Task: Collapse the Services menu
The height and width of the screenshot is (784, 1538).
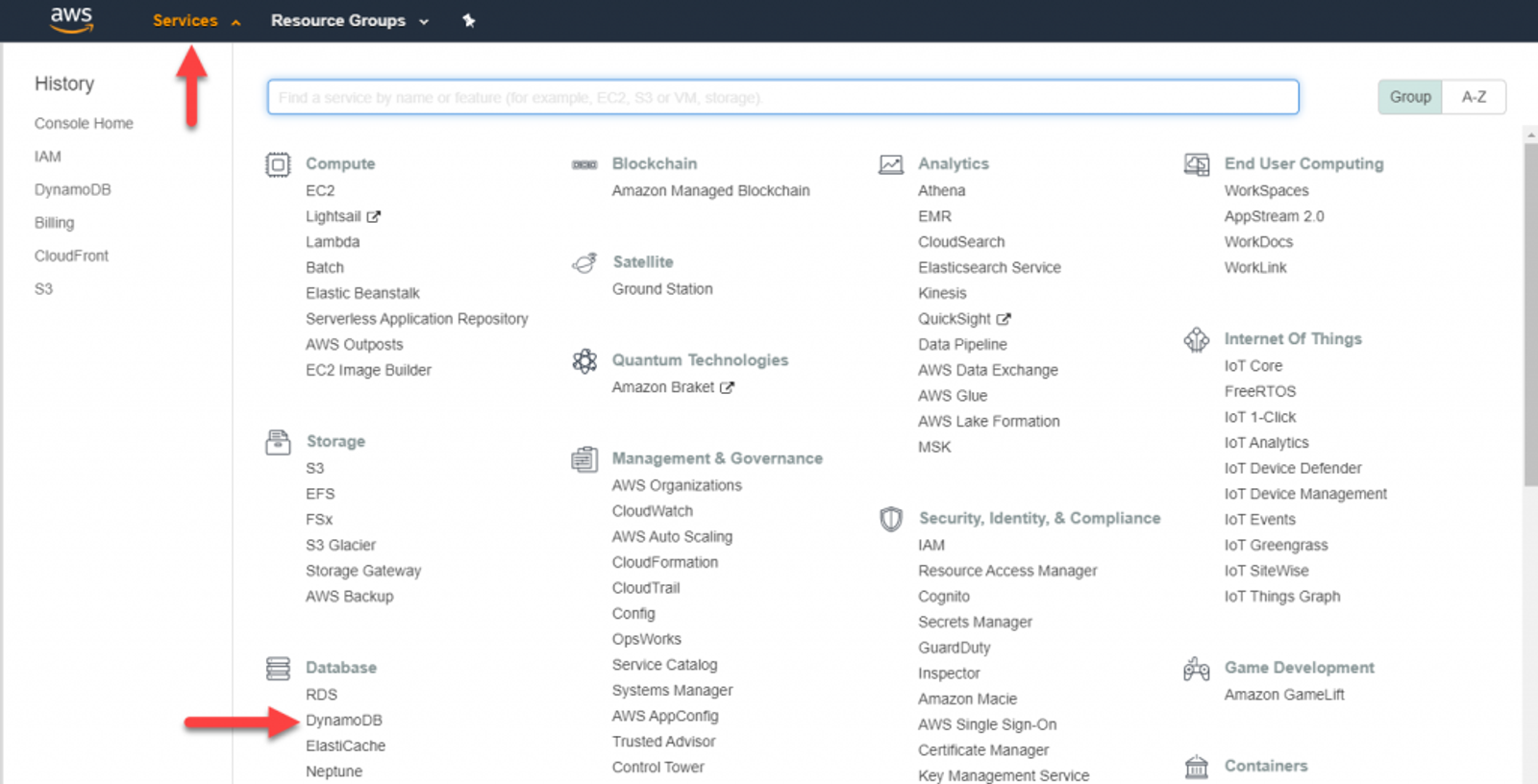Action: (196, 20)
